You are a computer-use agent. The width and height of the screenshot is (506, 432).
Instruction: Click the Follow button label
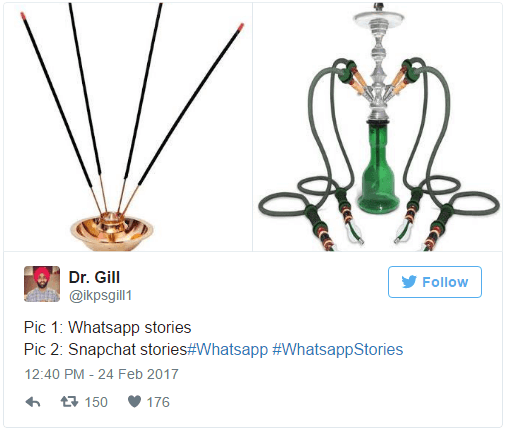(x=445, y=282)
